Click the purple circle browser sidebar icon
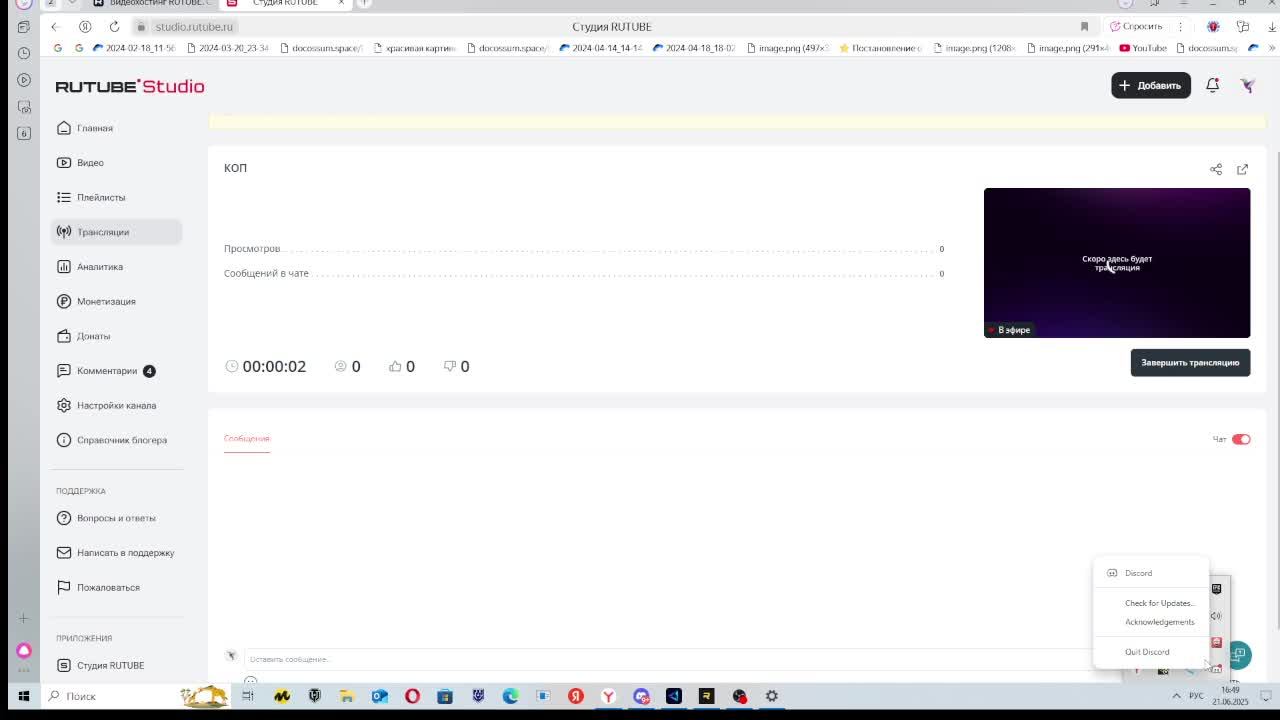The width and height of the screenshot is (1280, 720). [x=24, y=651]
